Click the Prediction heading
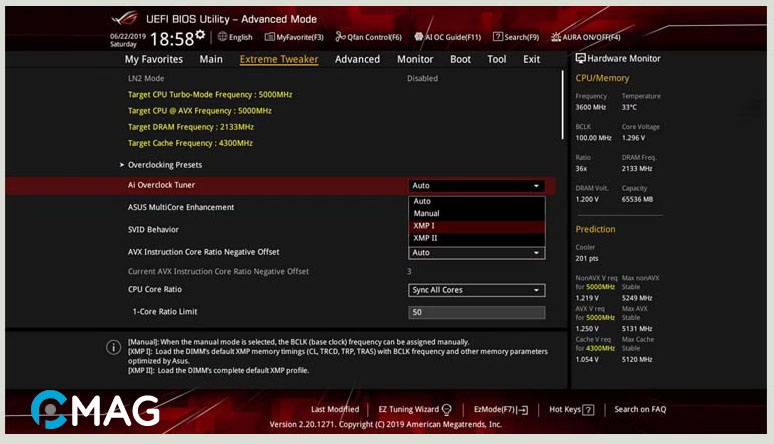 595,229
